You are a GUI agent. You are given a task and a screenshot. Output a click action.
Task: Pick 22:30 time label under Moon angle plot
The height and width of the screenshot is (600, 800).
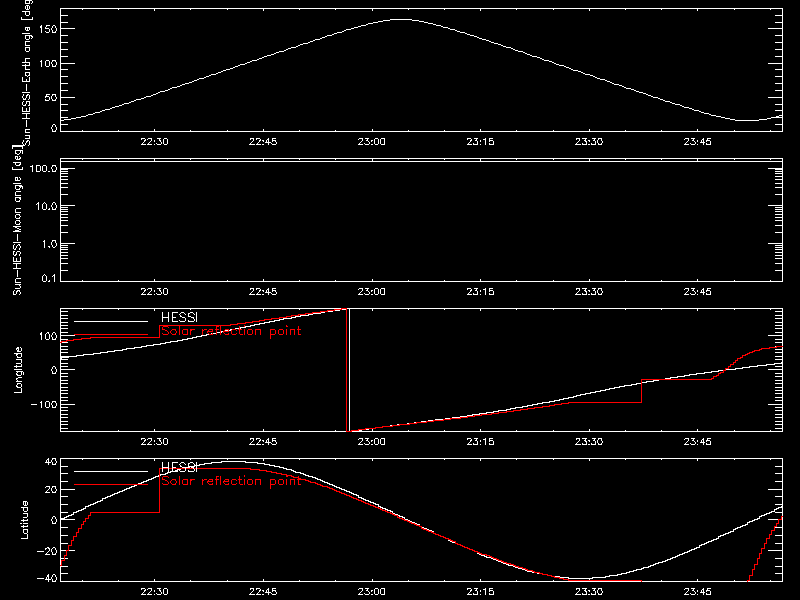tap(154, 292)
